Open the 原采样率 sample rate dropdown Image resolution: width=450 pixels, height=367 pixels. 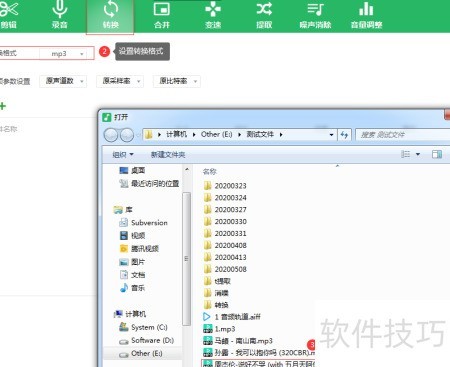click(120, 81)
